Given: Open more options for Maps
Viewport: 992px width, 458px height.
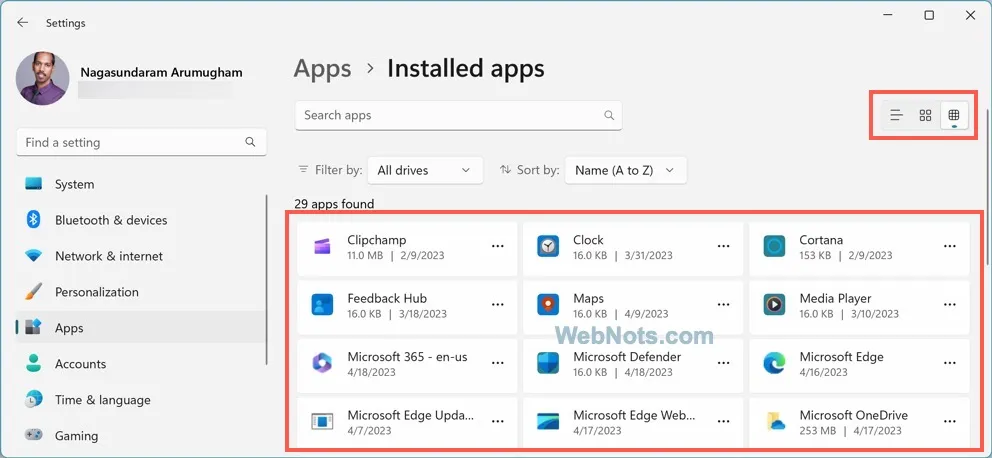Looking at the screenshot, I should coord(724,305).
